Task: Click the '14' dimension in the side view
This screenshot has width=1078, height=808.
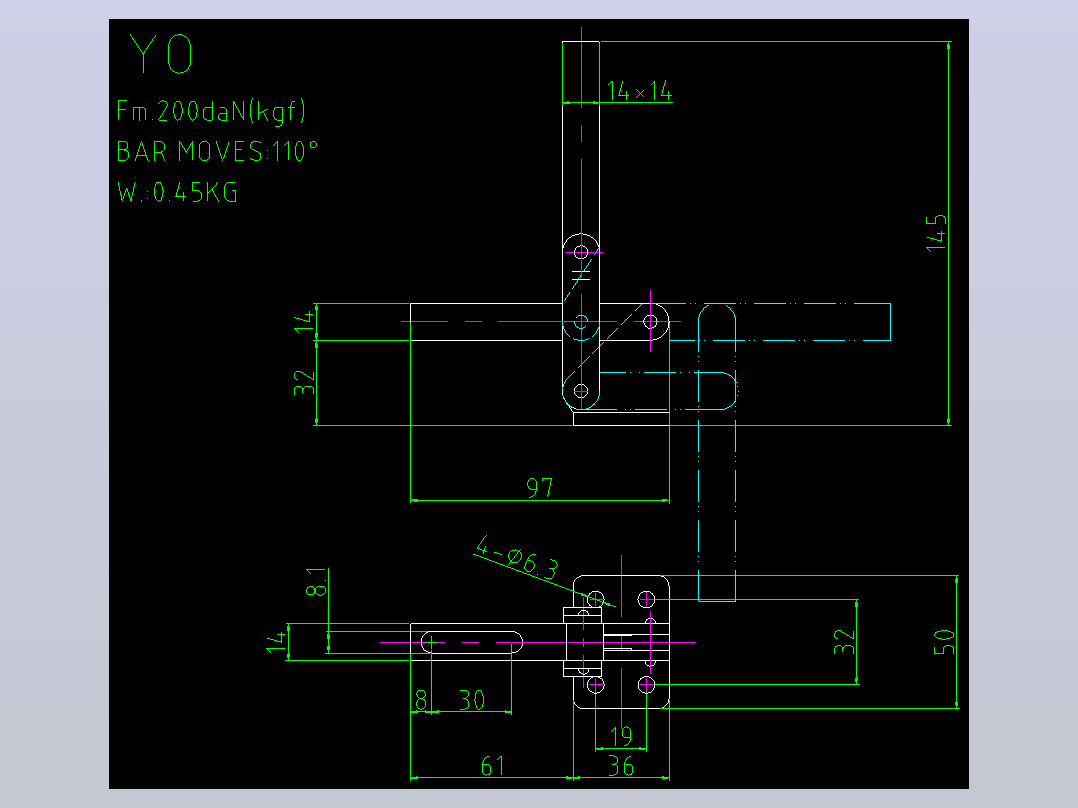Action: coord(304,322)
